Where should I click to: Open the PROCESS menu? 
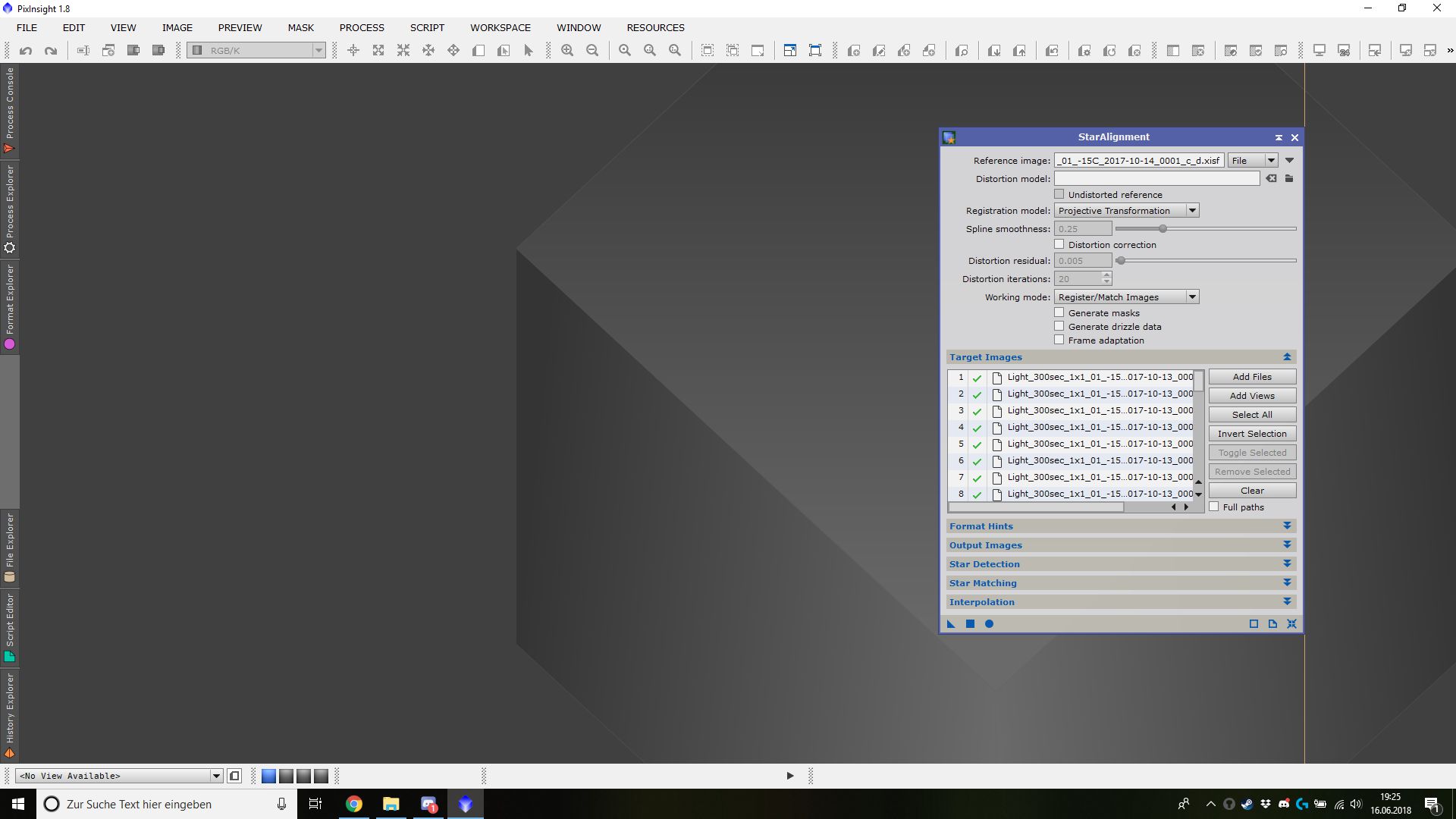coord(362,27)
